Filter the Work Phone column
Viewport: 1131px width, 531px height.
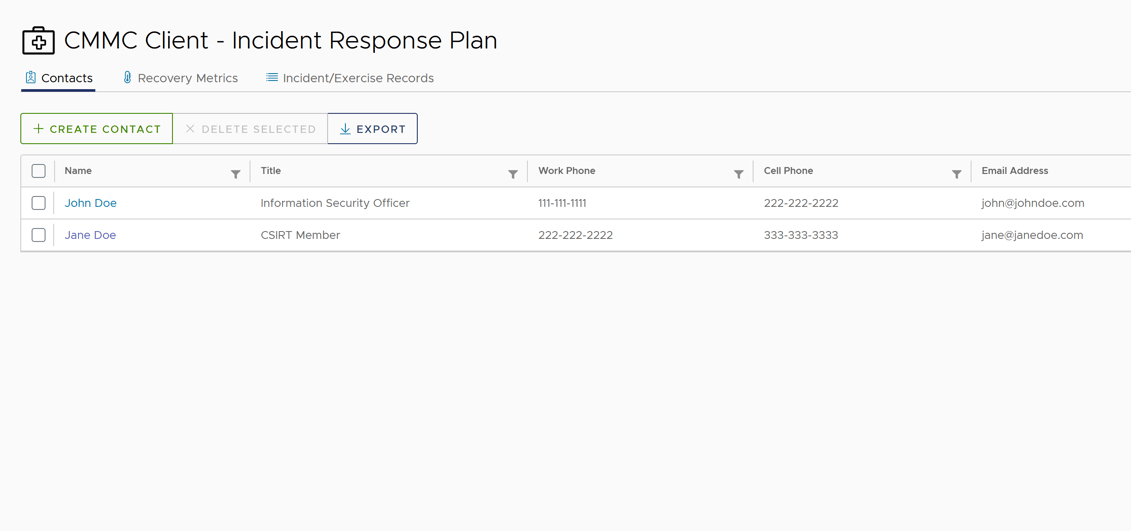739,174
